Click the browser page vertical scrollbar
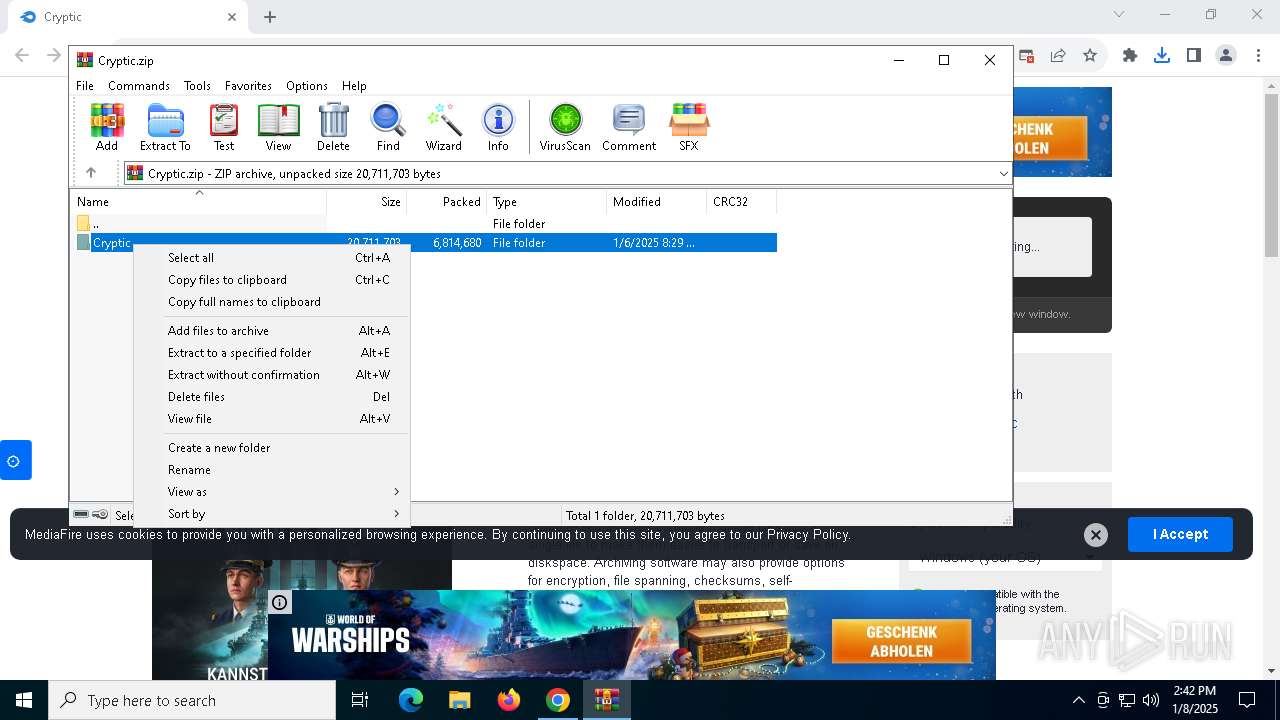Image resolution: width=1280 pixels, height=720 pixels. (x=1271, y=175)
